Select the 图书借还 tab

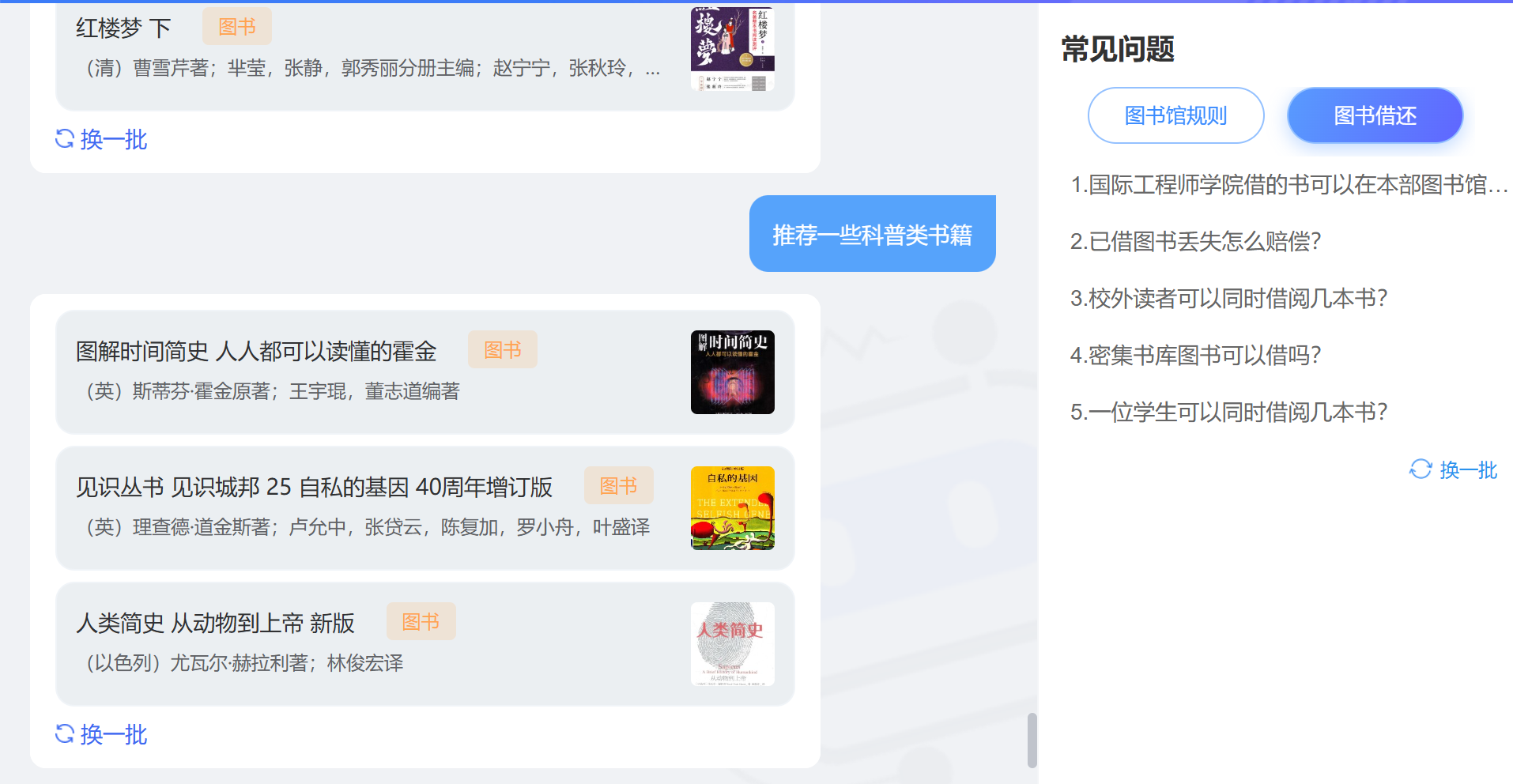1375,115
